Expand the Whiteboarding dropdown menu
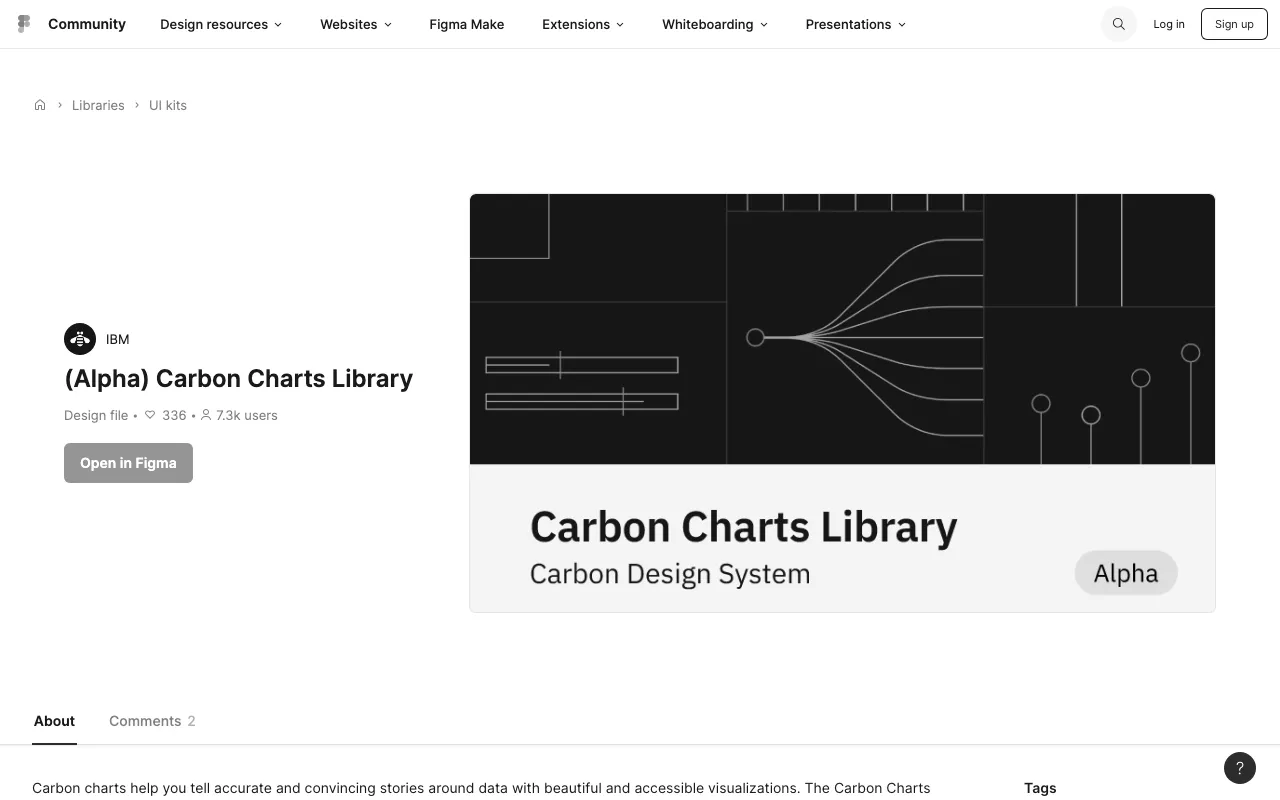 [715, 24]
